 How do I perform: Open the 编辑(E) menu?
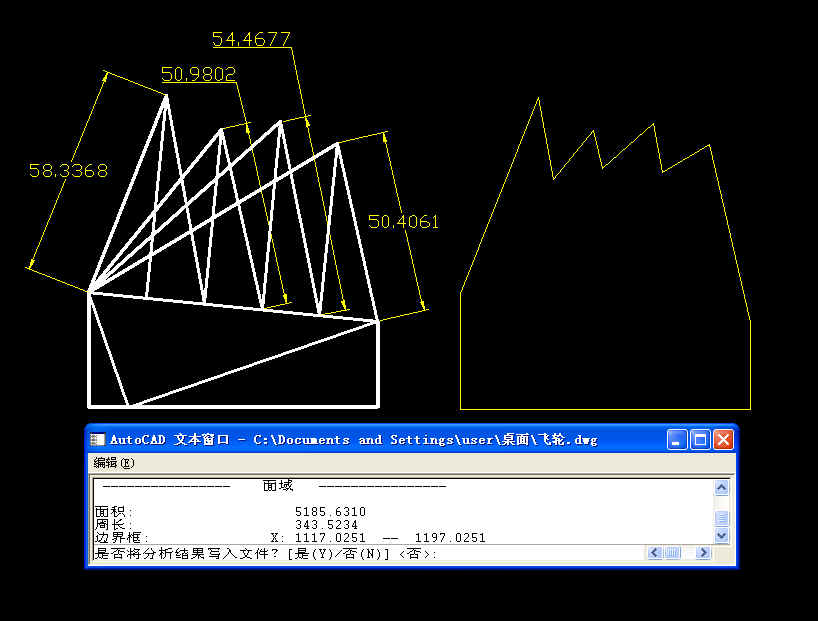click(114, 463)
